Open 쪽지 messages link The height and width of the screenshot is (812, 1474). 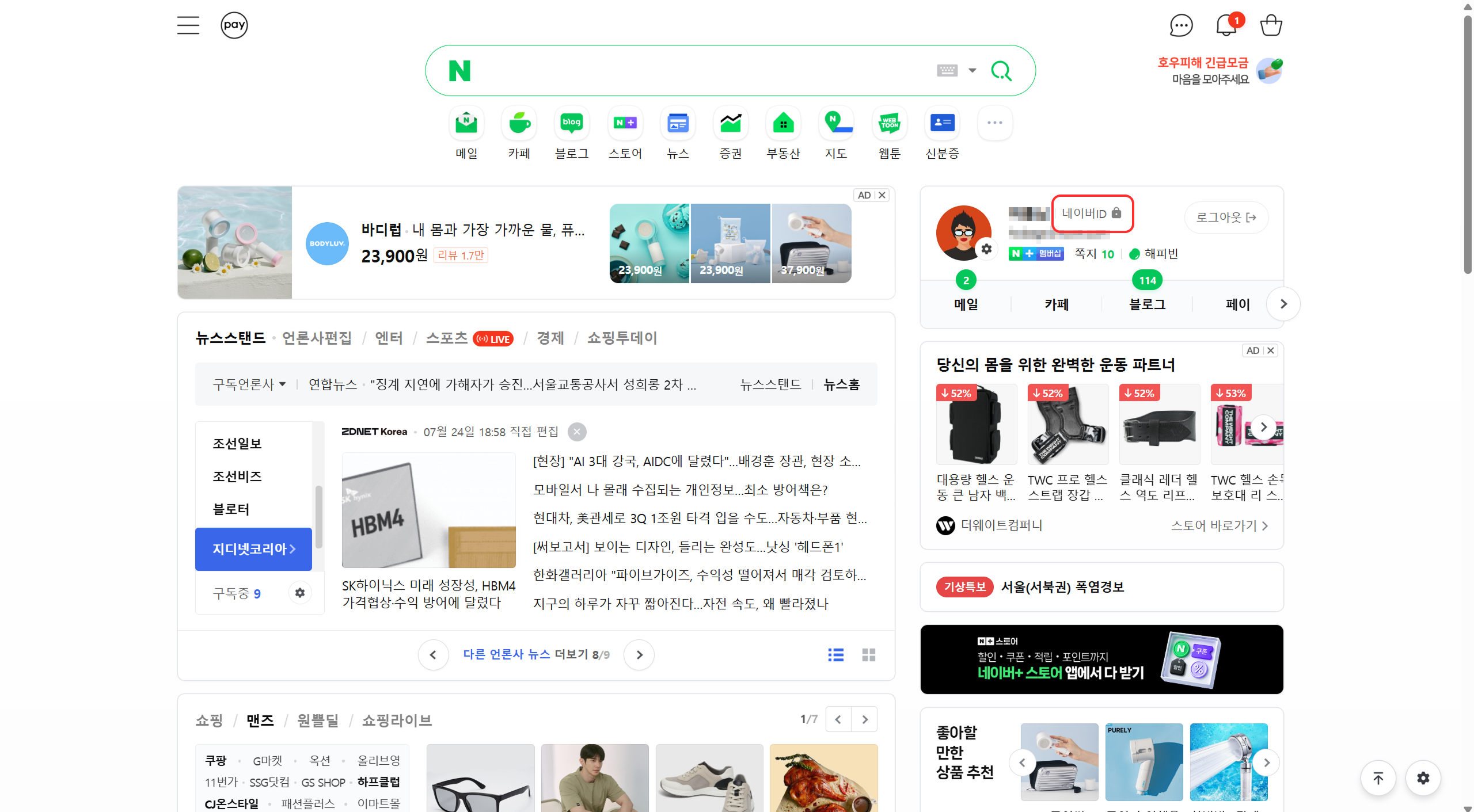click(1095, 254)
